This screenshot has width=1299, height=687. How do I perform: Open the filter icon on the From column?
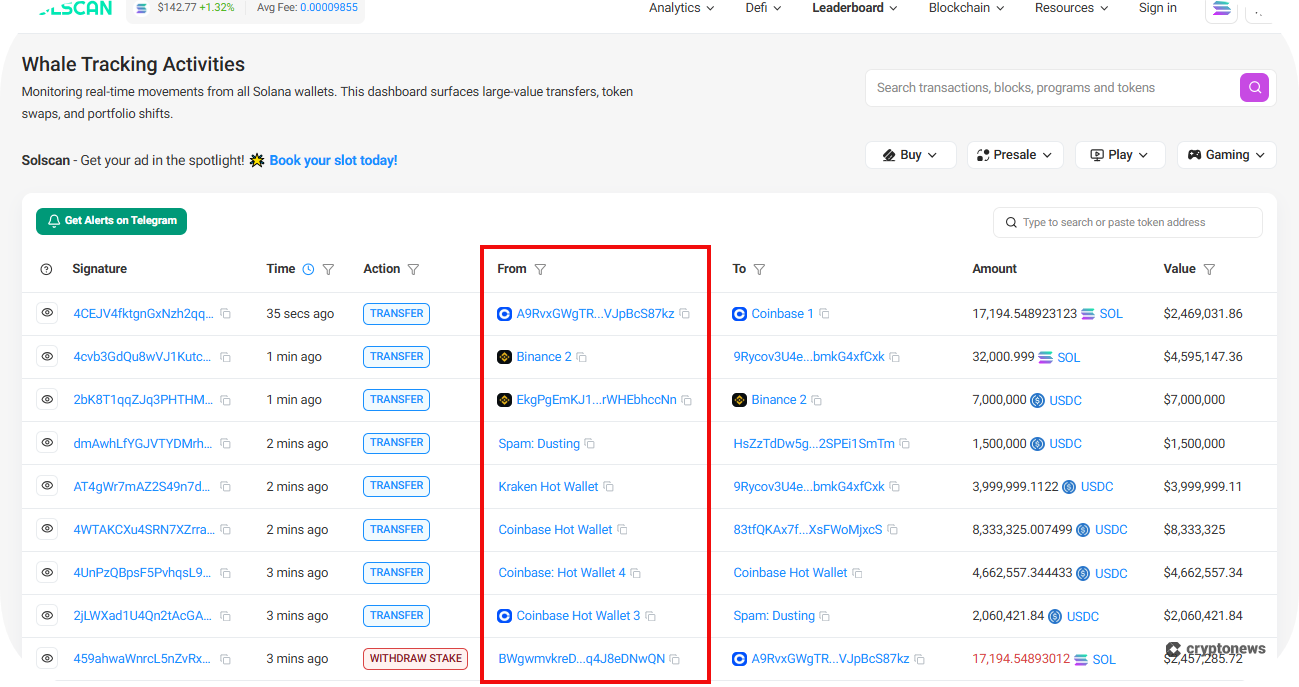540,269
